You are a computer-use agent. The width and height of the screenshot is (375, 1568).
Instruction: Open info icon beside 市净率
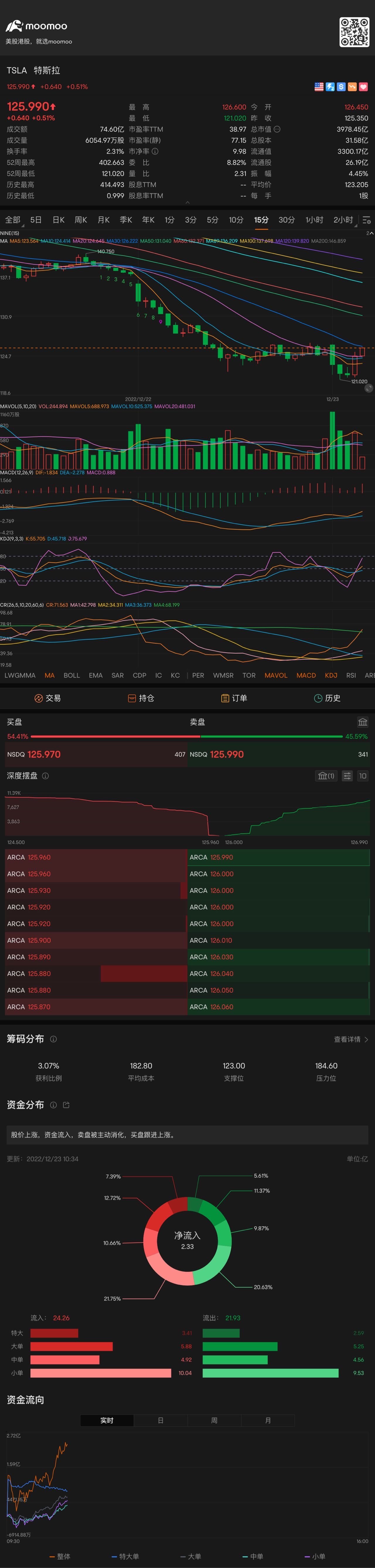[155, 152]
